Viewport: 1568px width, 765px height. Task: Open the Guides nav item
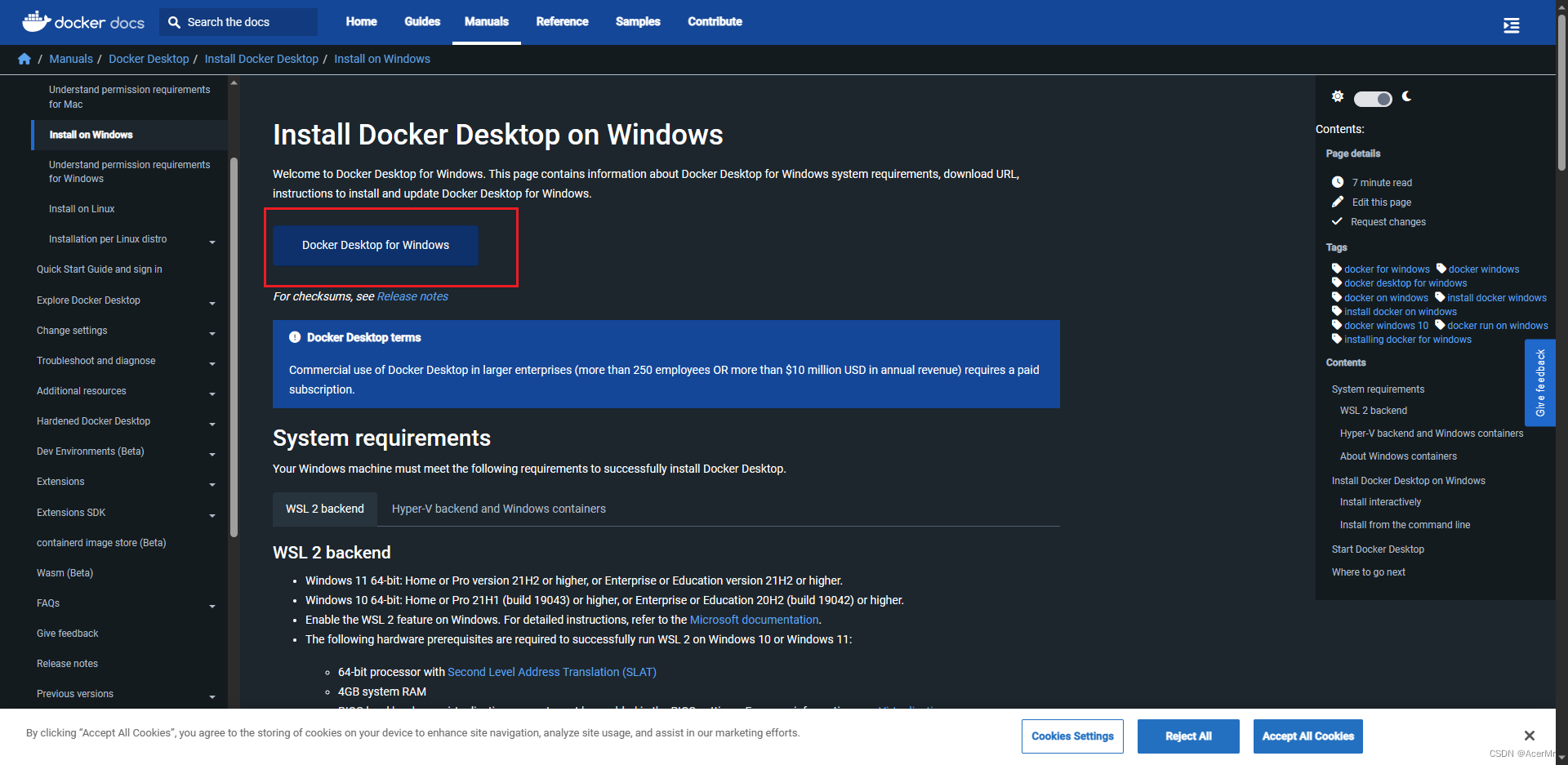pyautogui.click(x=422, y=22)
